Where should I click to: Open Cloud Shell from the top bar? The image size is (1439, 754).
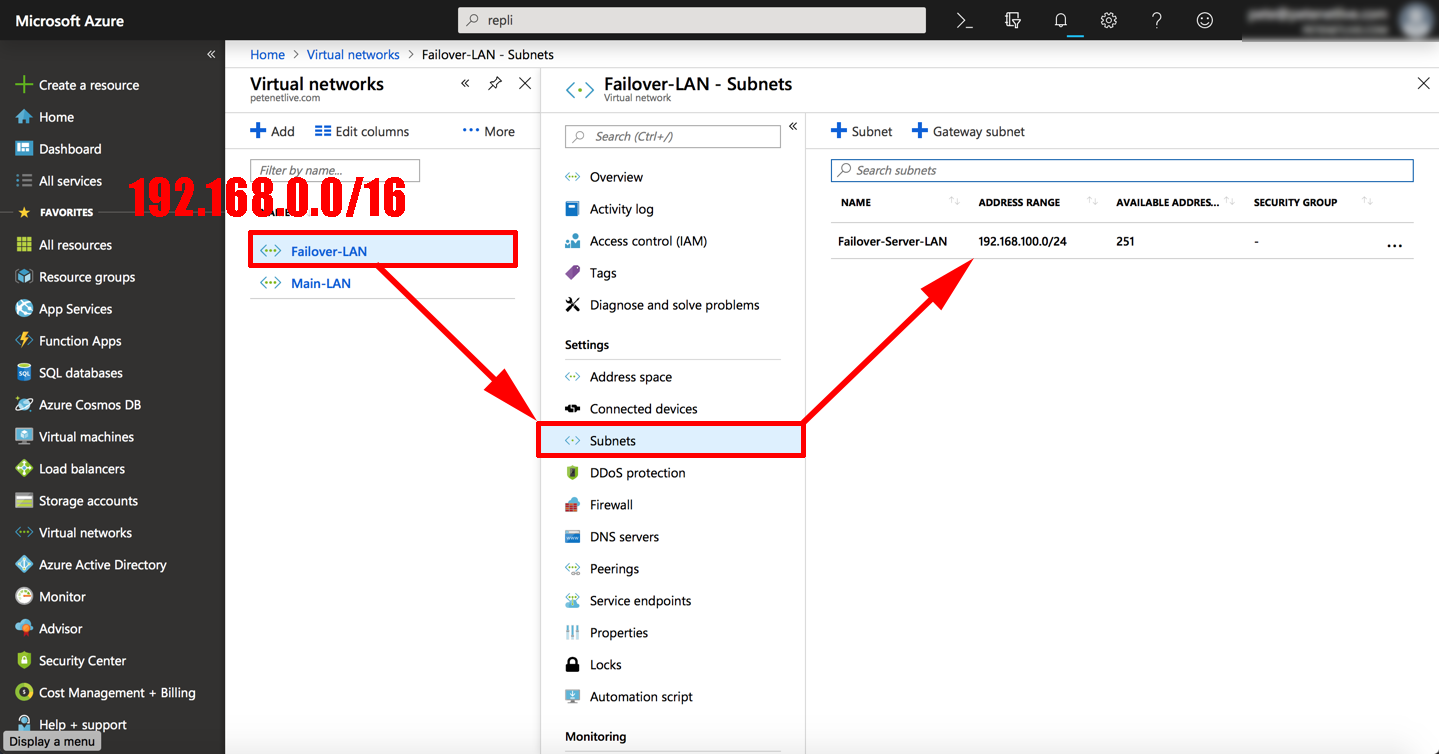pos(964,20)
